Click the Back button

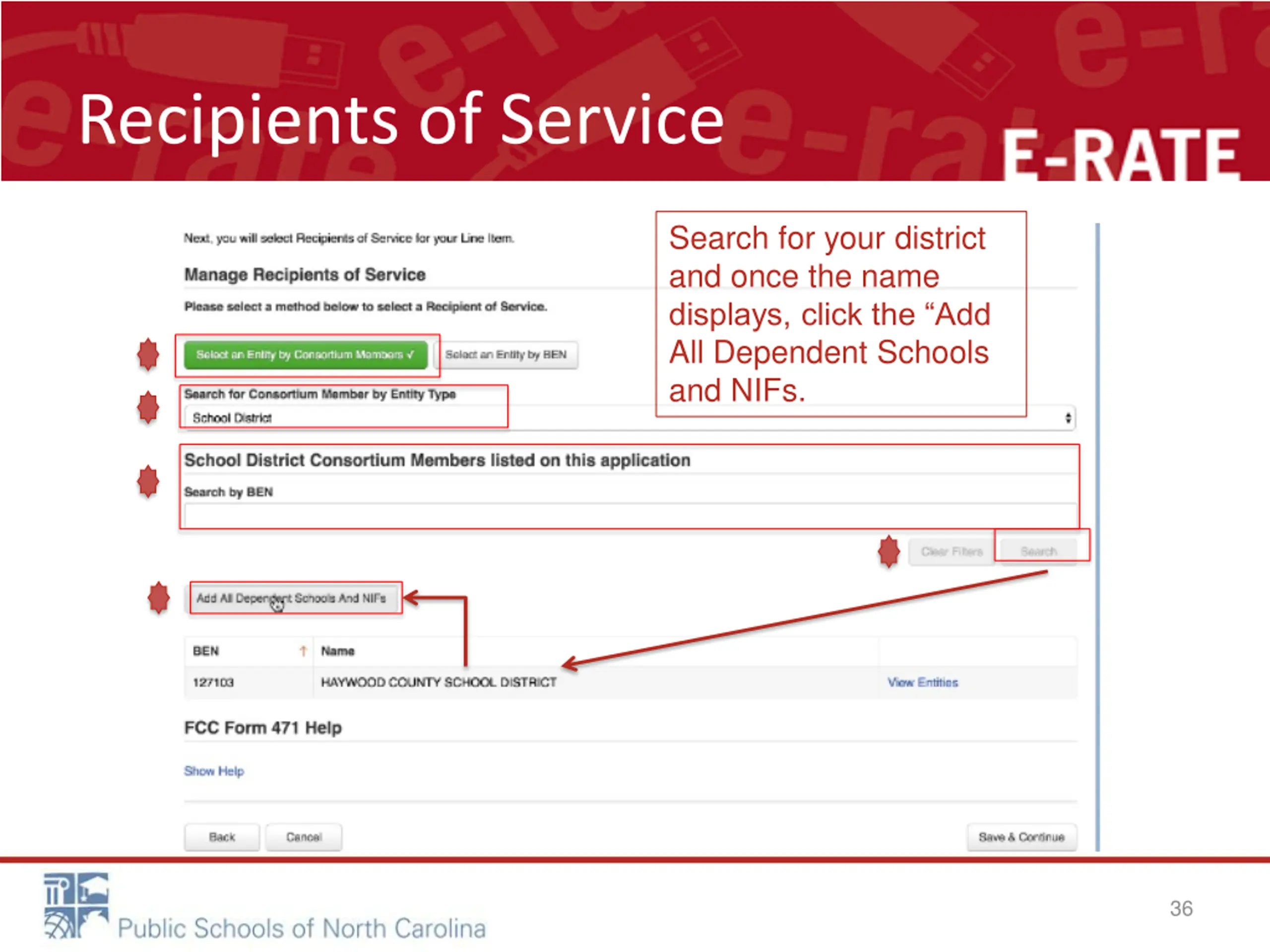222,837
